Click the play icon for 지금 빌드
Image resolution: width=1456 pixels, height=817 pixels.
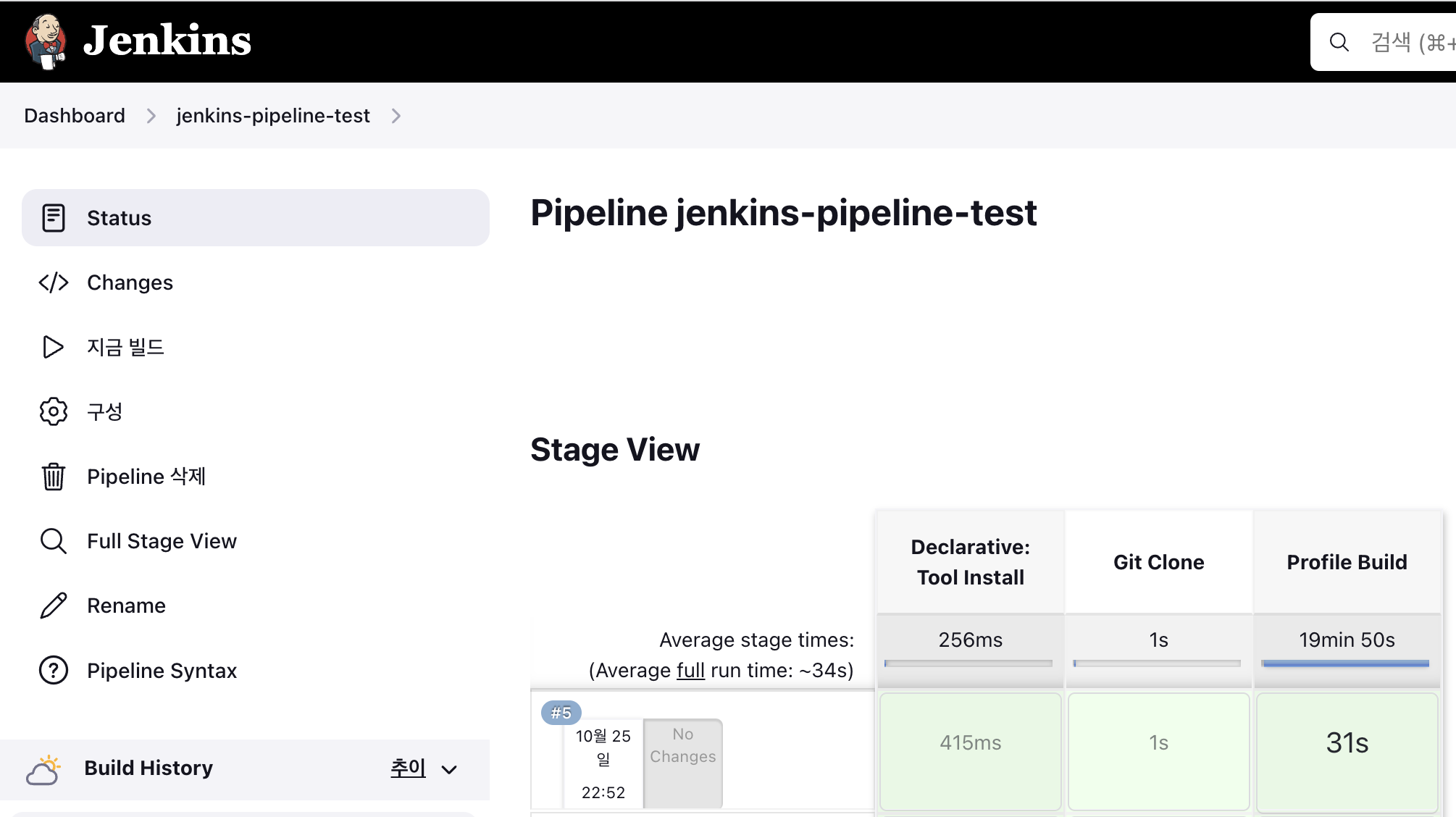pyautogui.click(x=53, y=347)
